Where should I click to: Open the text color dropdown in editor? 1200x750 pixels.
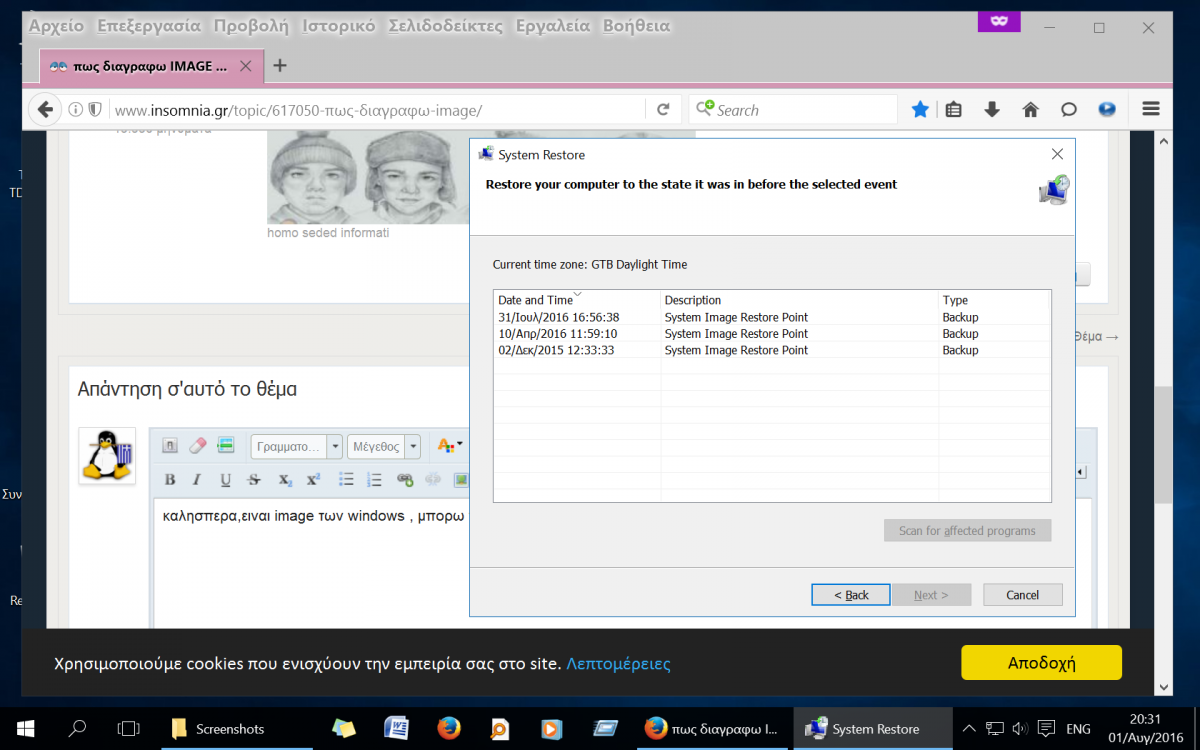point(449,446)
